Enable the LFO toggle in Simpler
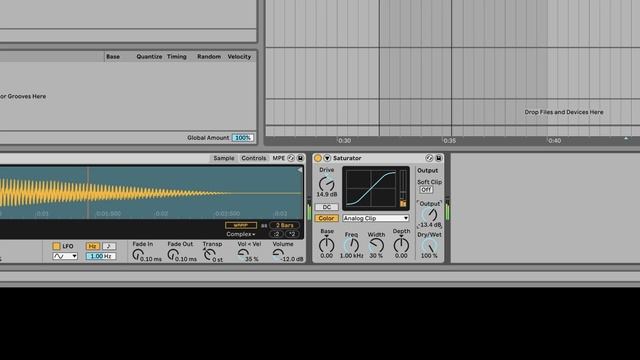This screenshot has width=640, height=360. [56, 246]
